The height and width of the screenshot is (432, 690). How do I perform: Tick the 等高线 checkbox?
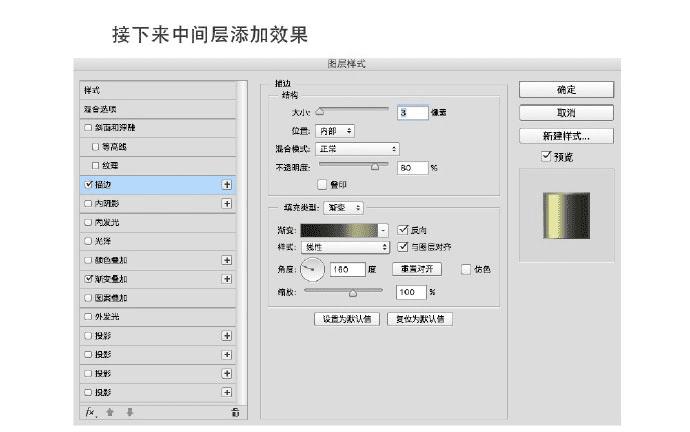click(95, 147)
